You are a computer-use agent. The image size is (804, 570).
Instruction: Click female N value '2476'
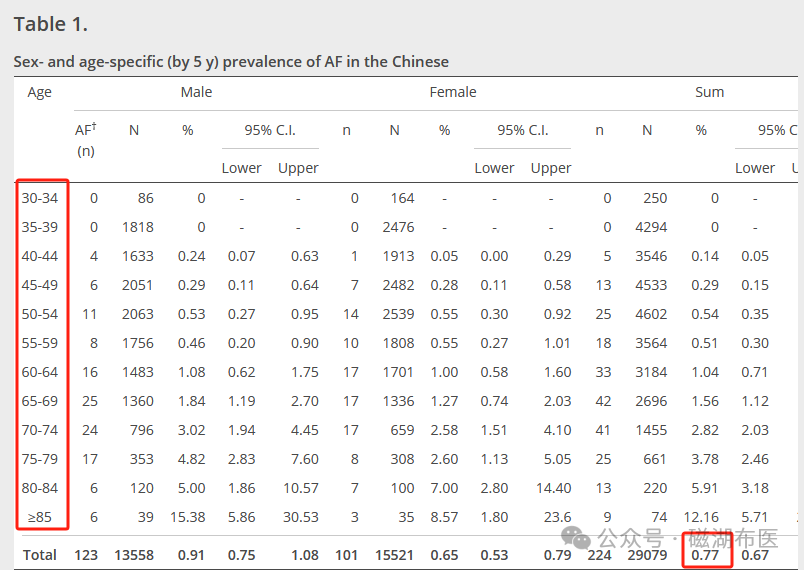click(x=398, y=227)
